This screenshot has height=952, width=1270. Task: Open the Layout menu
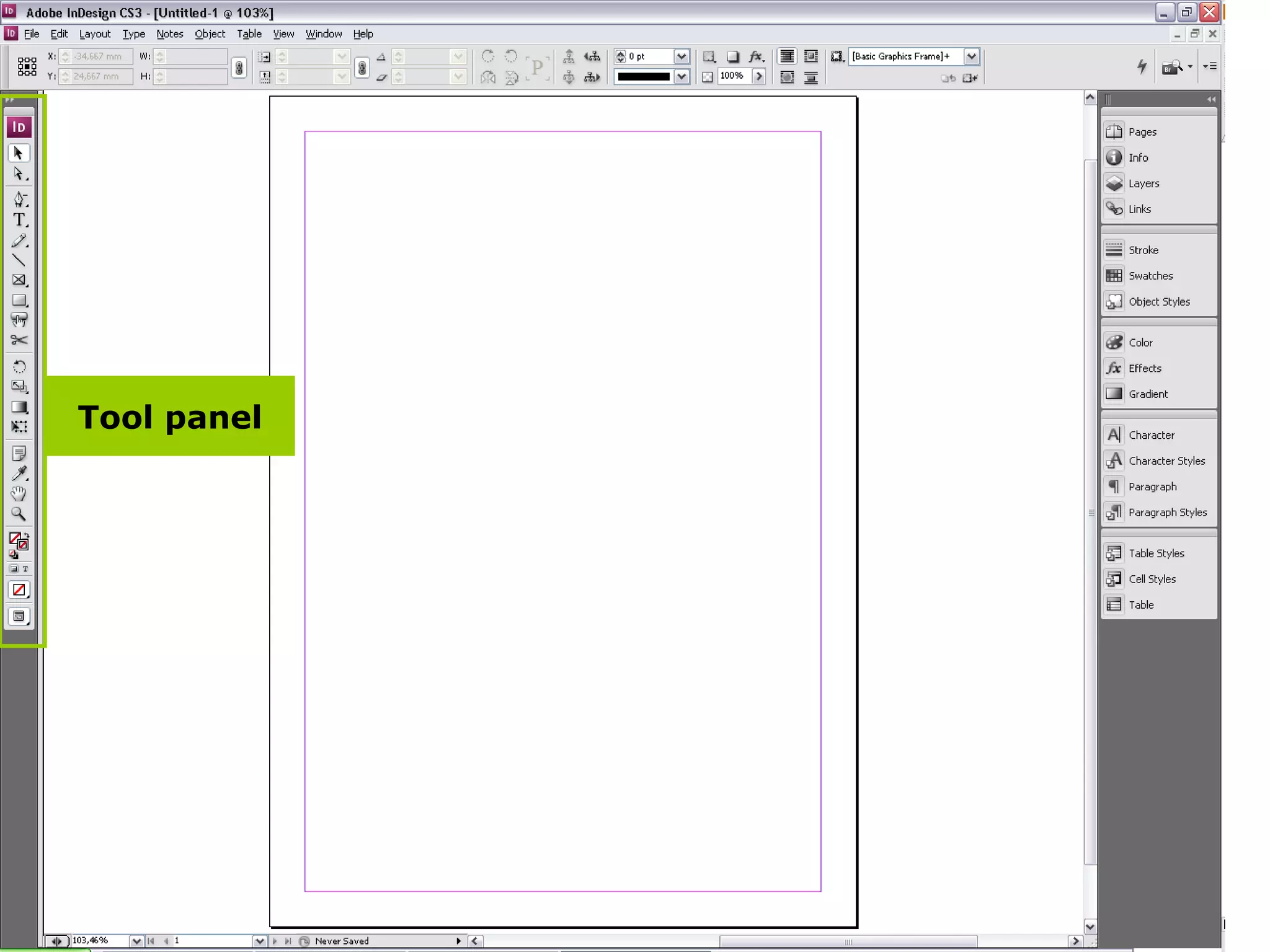[95, 34]
